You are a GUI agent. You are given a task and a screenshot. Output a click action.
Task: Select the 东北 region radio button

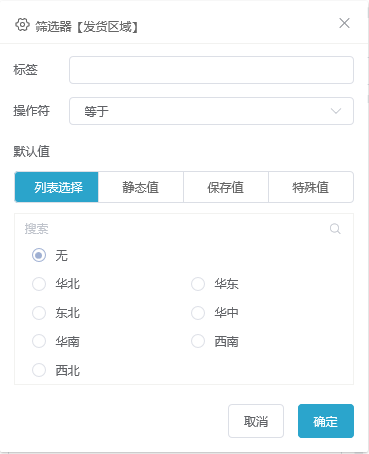click(39, 313)
